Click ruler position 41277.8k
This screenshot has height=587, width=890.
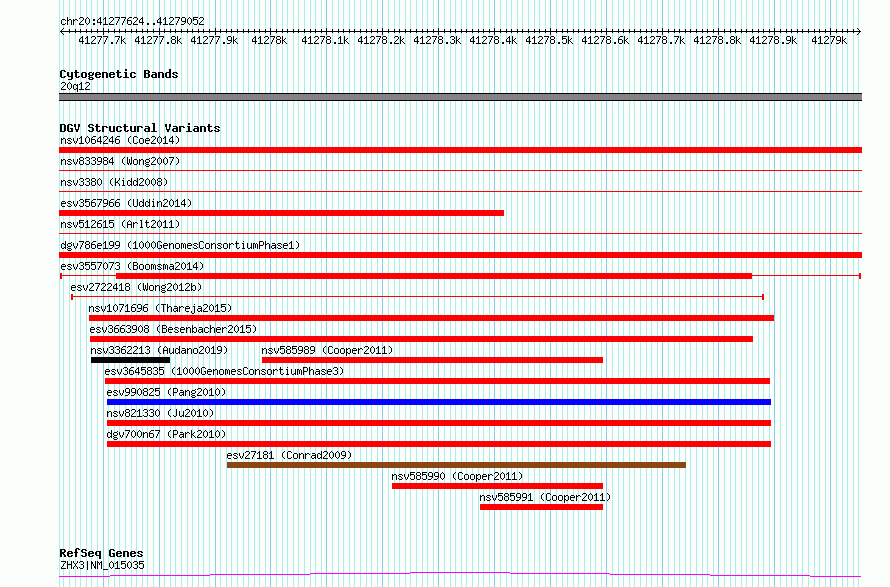(x=158, y=40)
